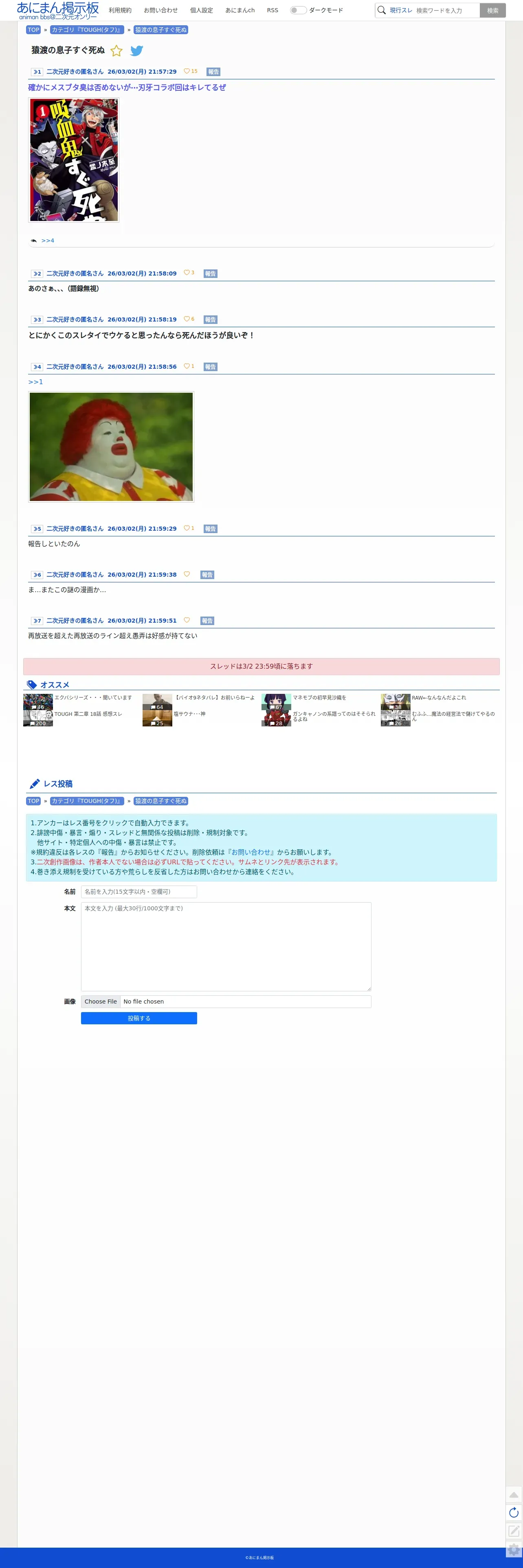Click the 猿渡の息子すぐ死ぬ breadcrumb under レス投稿
Viewport: 523px width, 1568px height.
pos(161,801)
